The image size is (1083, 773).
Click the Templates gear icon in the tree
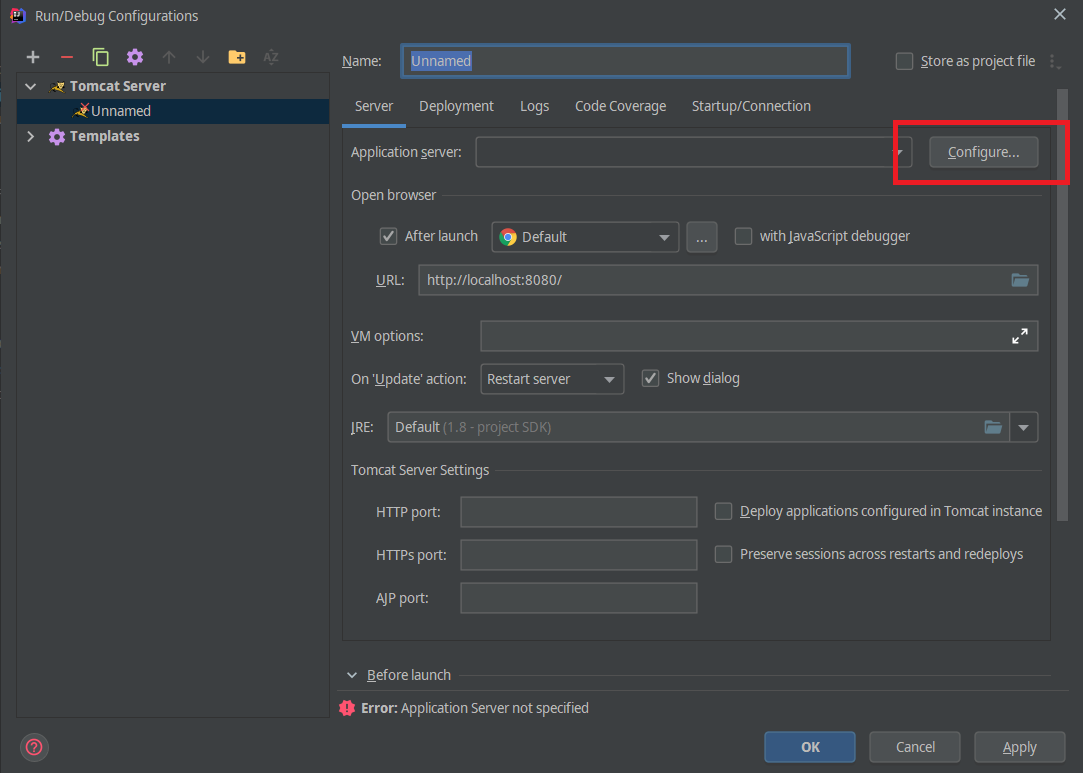click(57, 137)
